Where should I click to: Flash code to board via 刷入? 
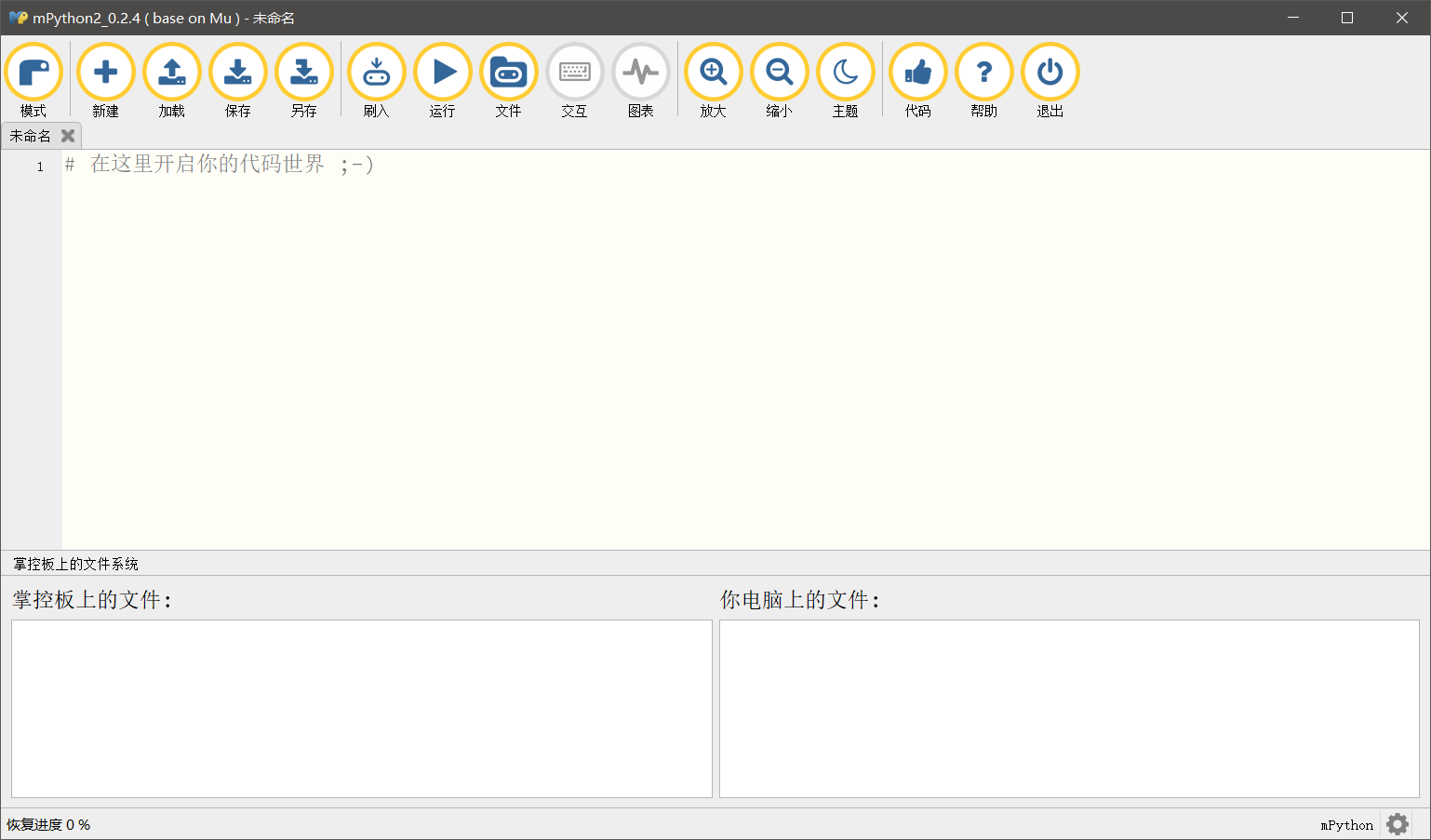coord(377,73)
